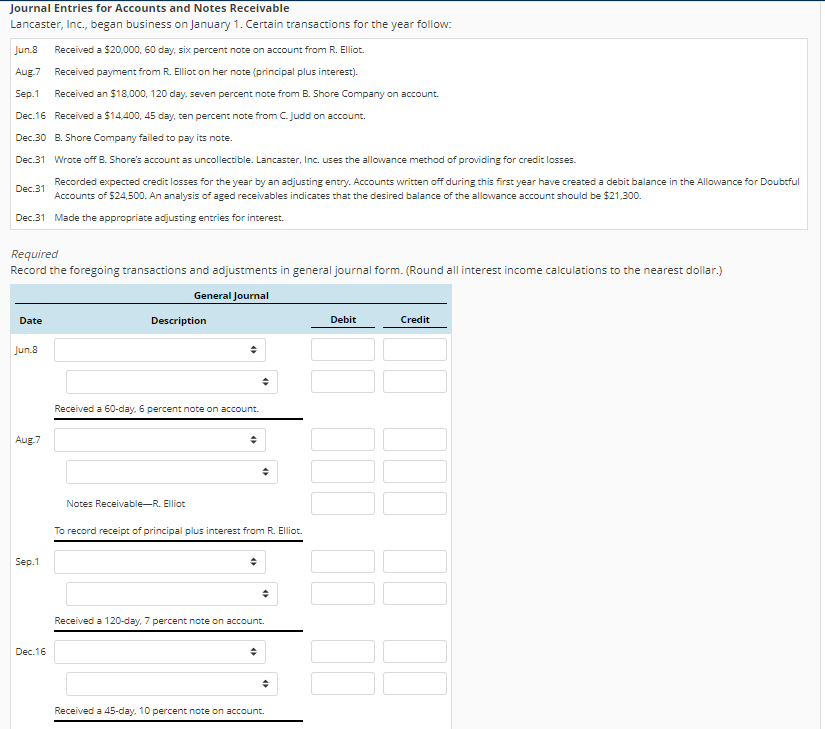Screen dimensions: 825x729
Task: Select the Dec.16 second-row credit field
Action: [x=414, y=683]
